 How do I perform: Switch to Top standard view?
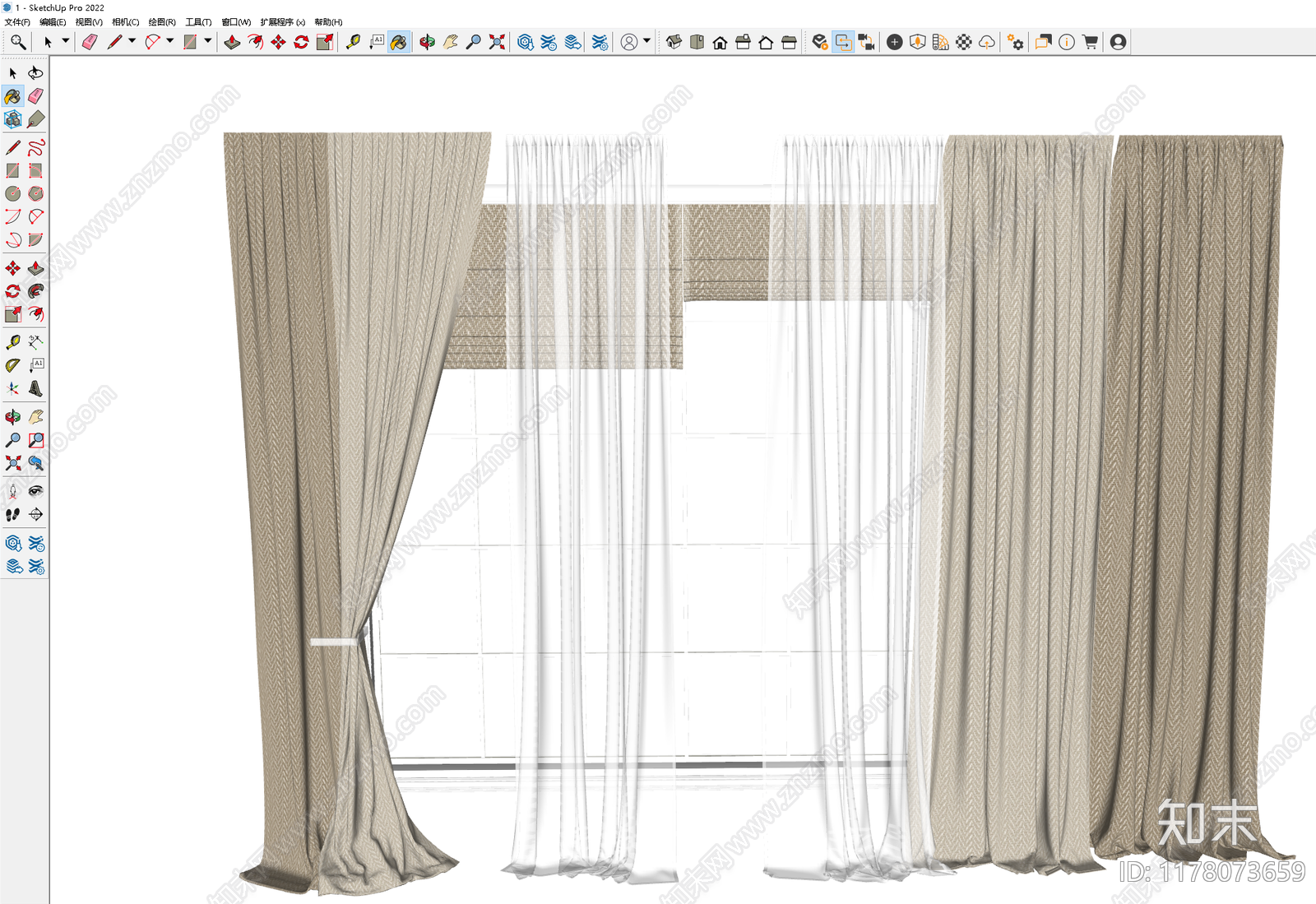697,42
